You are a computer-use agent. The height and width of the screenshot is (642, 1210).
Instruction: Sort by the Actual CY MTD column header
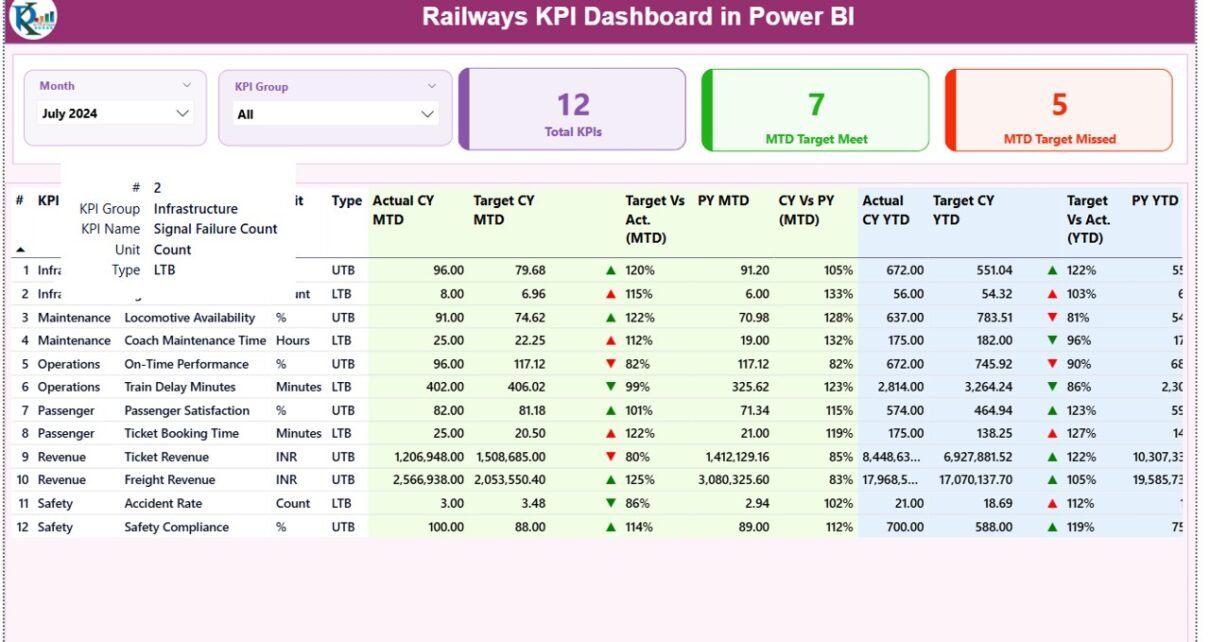pyautogui.click(x=403, y=210)
